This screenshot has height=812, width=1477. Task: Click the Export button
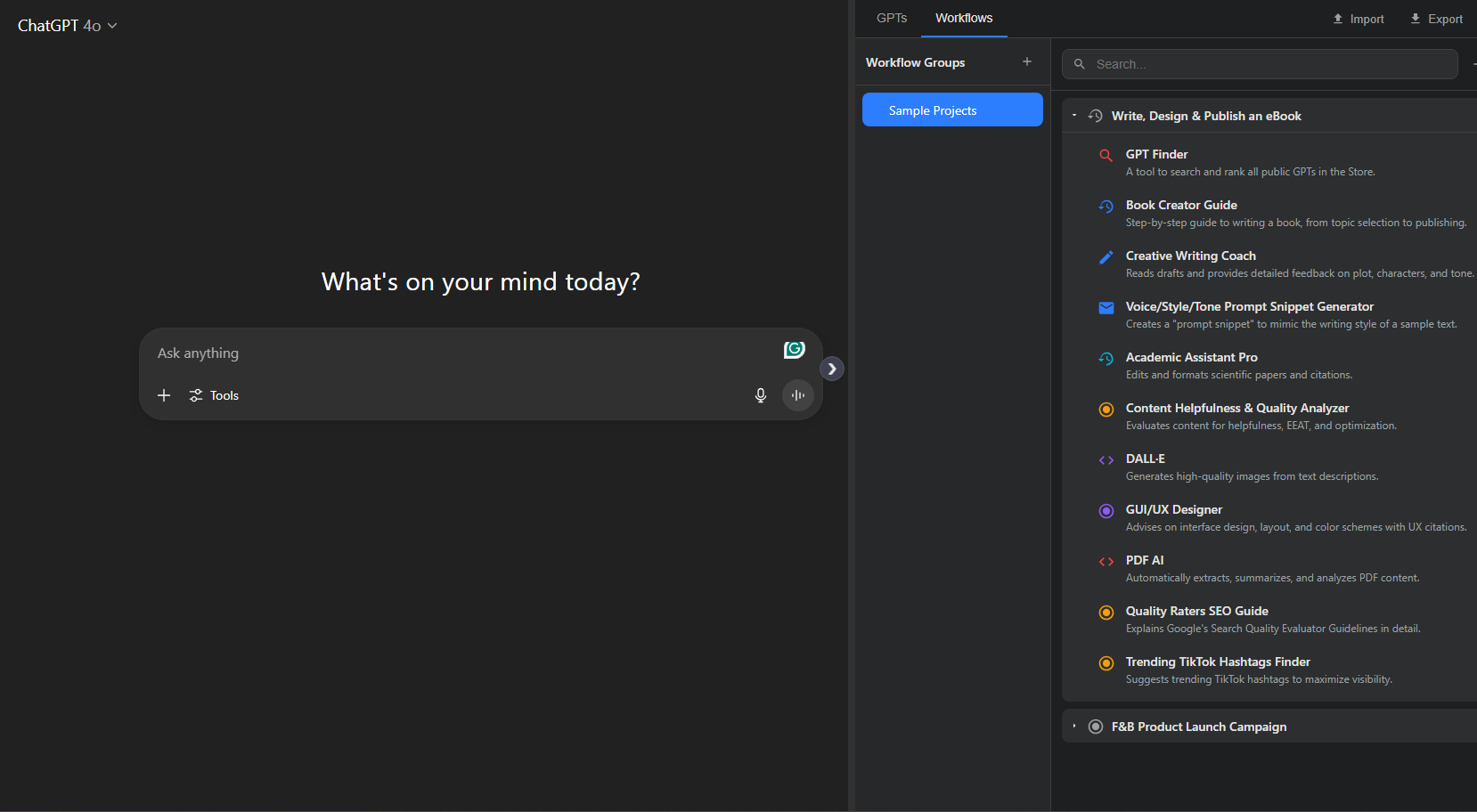(1436, 19)
